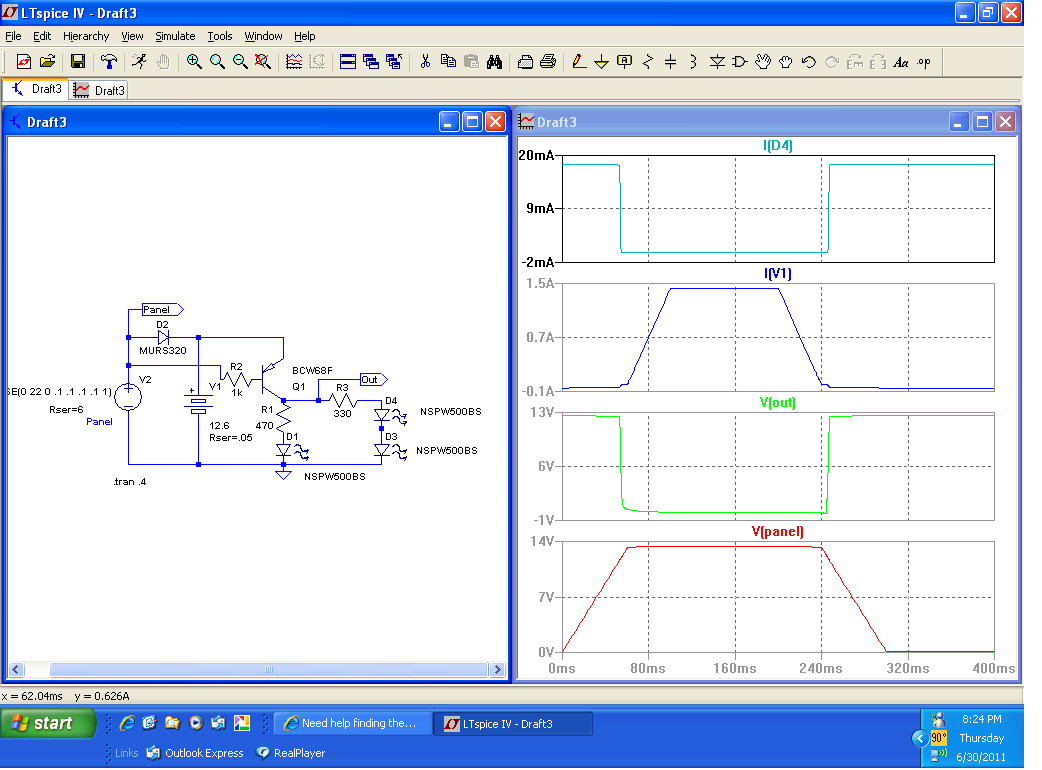Select the Move open-hand tool
This screenshot has width=1042, height=770.
(x=763, y=62)
